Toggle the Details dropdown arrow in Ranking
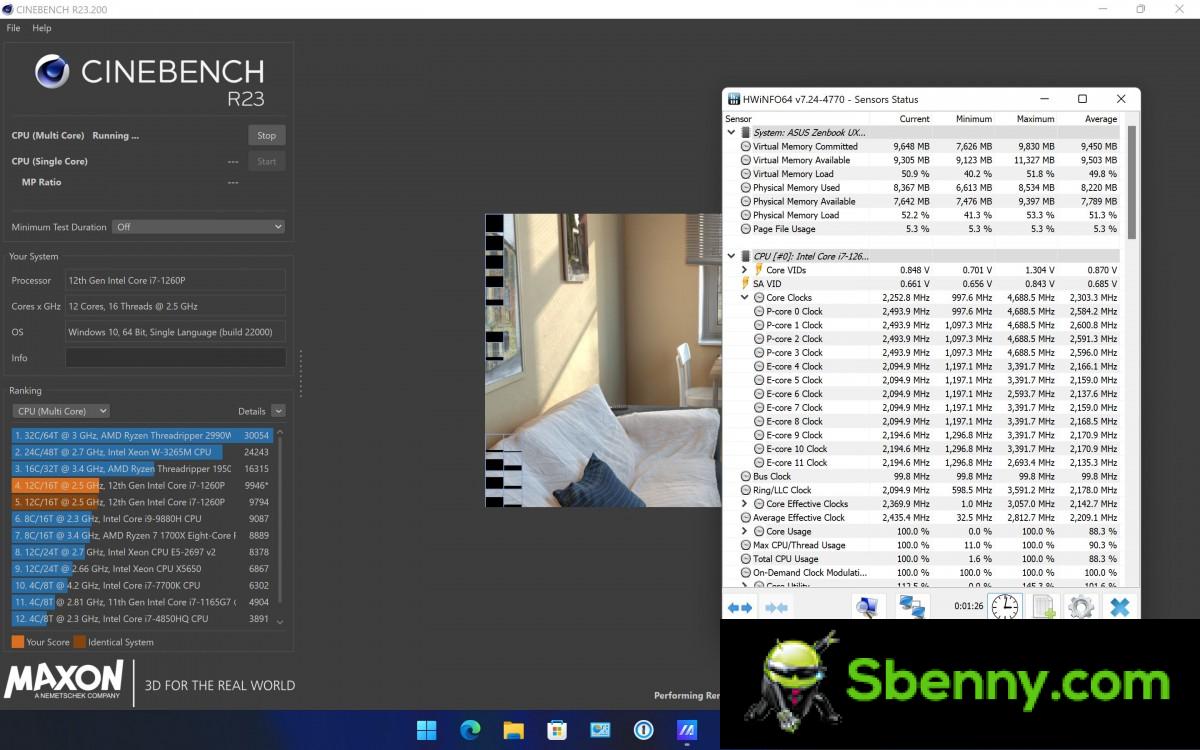The width and height of the screenshot is (1200, 750). (x=278, y=411)
